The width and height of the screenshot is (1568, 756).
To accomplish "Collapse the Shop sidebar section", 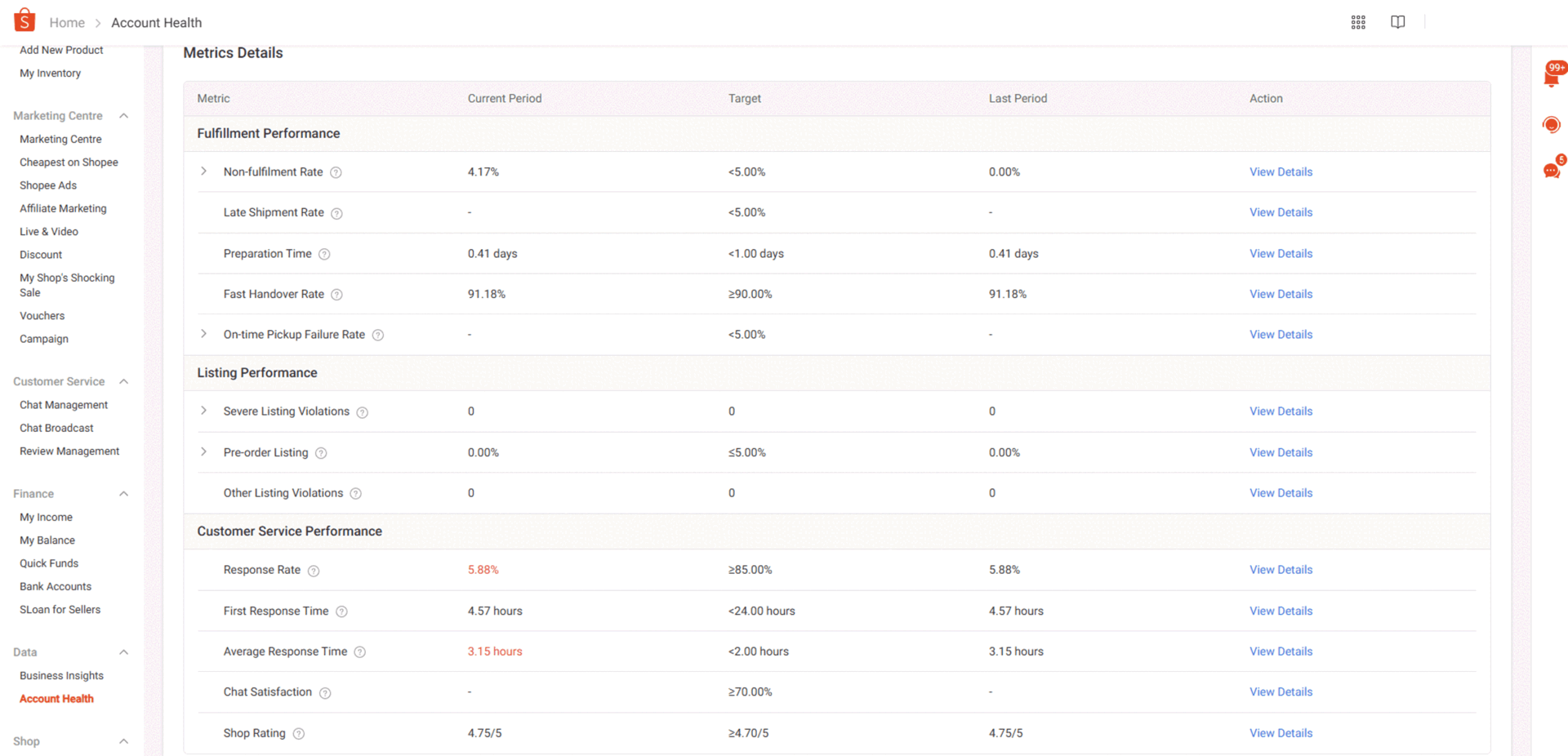I will coord(124,741).
